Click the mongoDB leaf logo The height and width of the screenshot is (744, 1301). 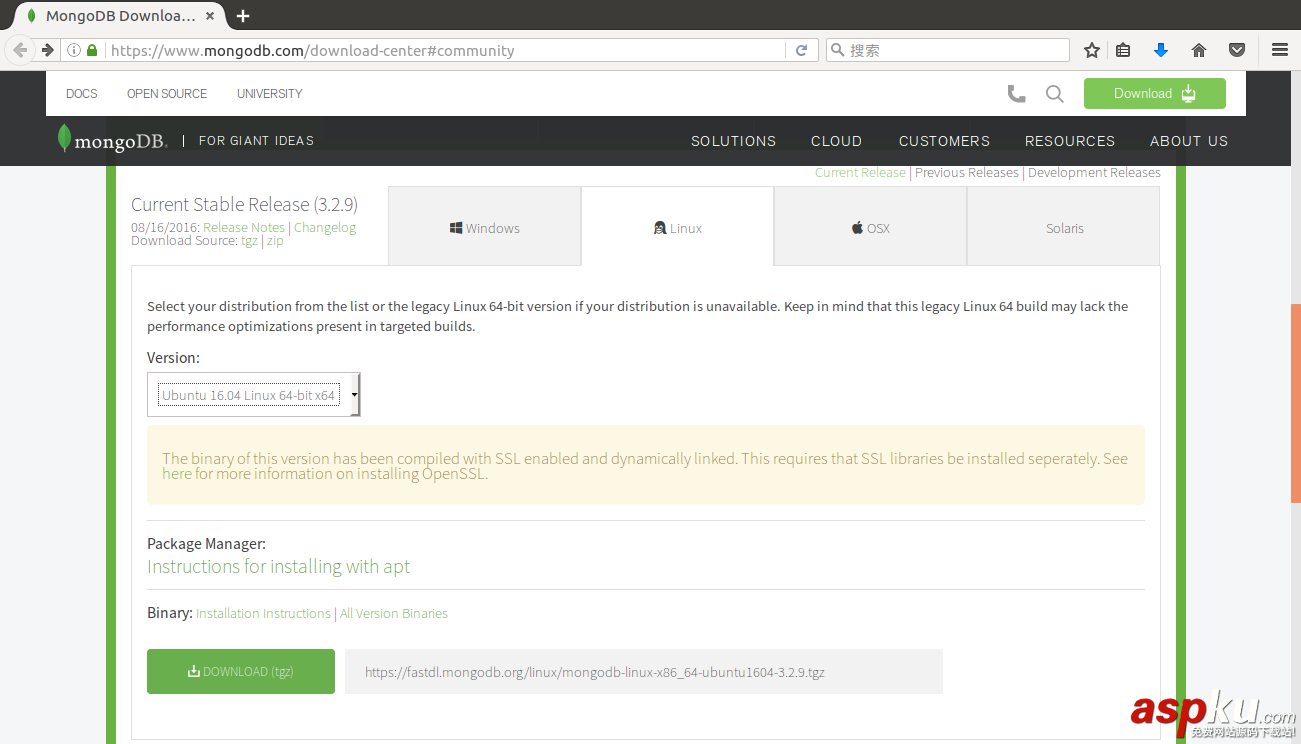(x=112, y=140)
